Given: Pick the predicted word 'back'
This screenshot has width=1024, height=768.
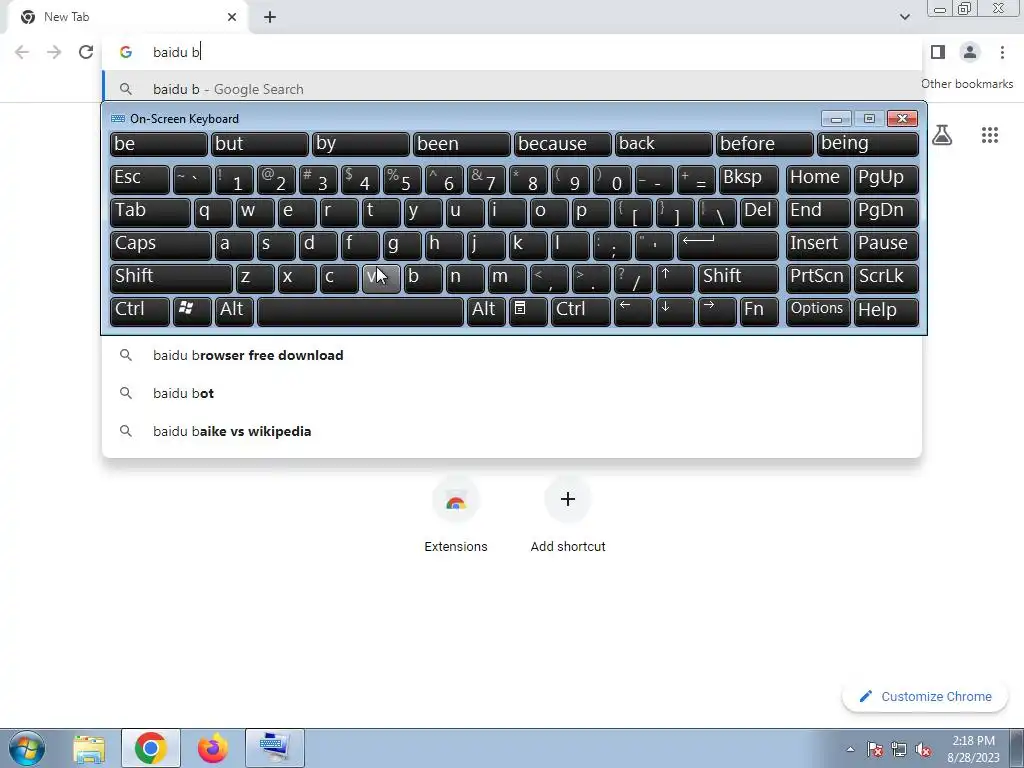Looking at the screenshot, I should tap(664, 144).
